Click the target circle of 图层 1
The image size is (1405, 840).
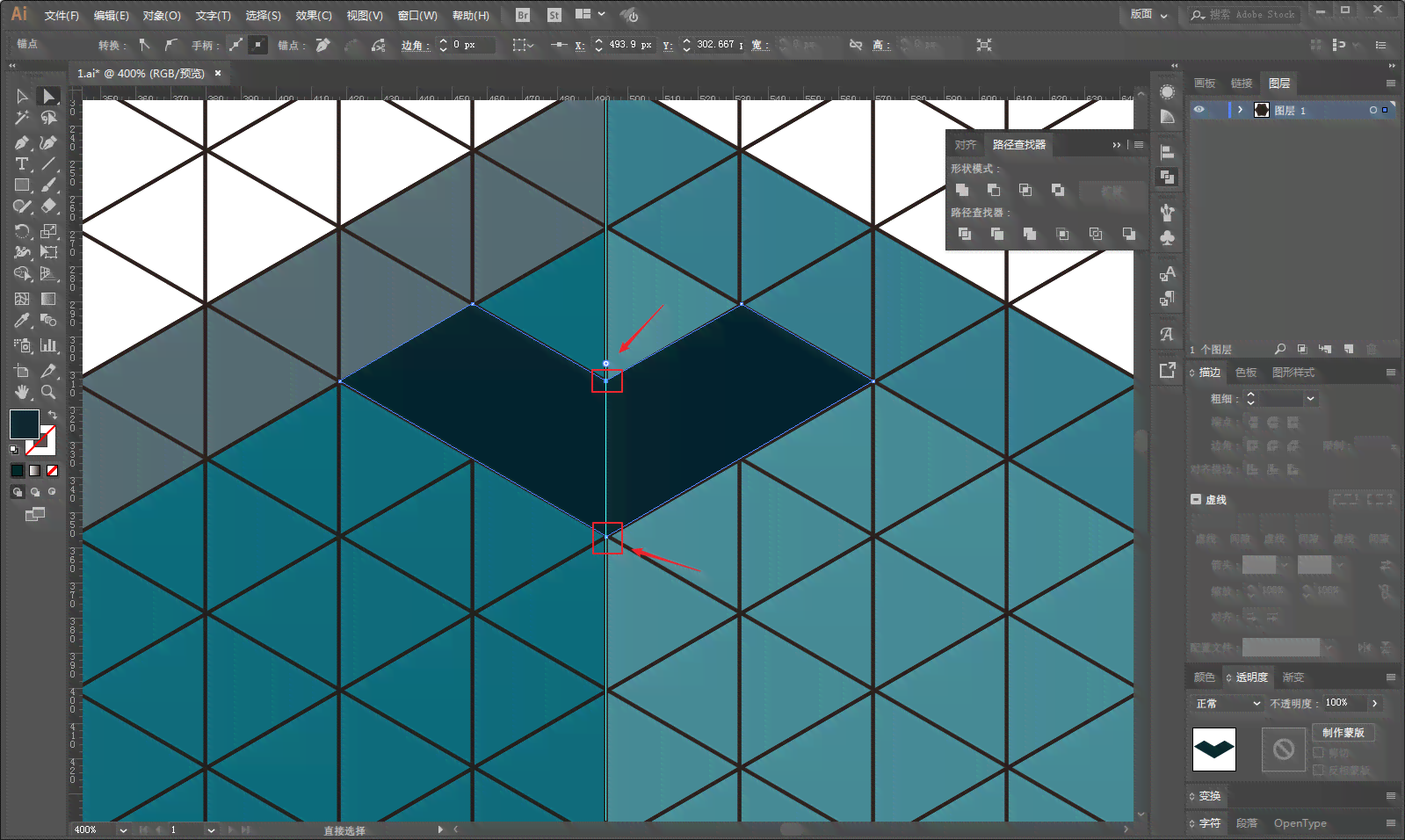point(1373,110)
